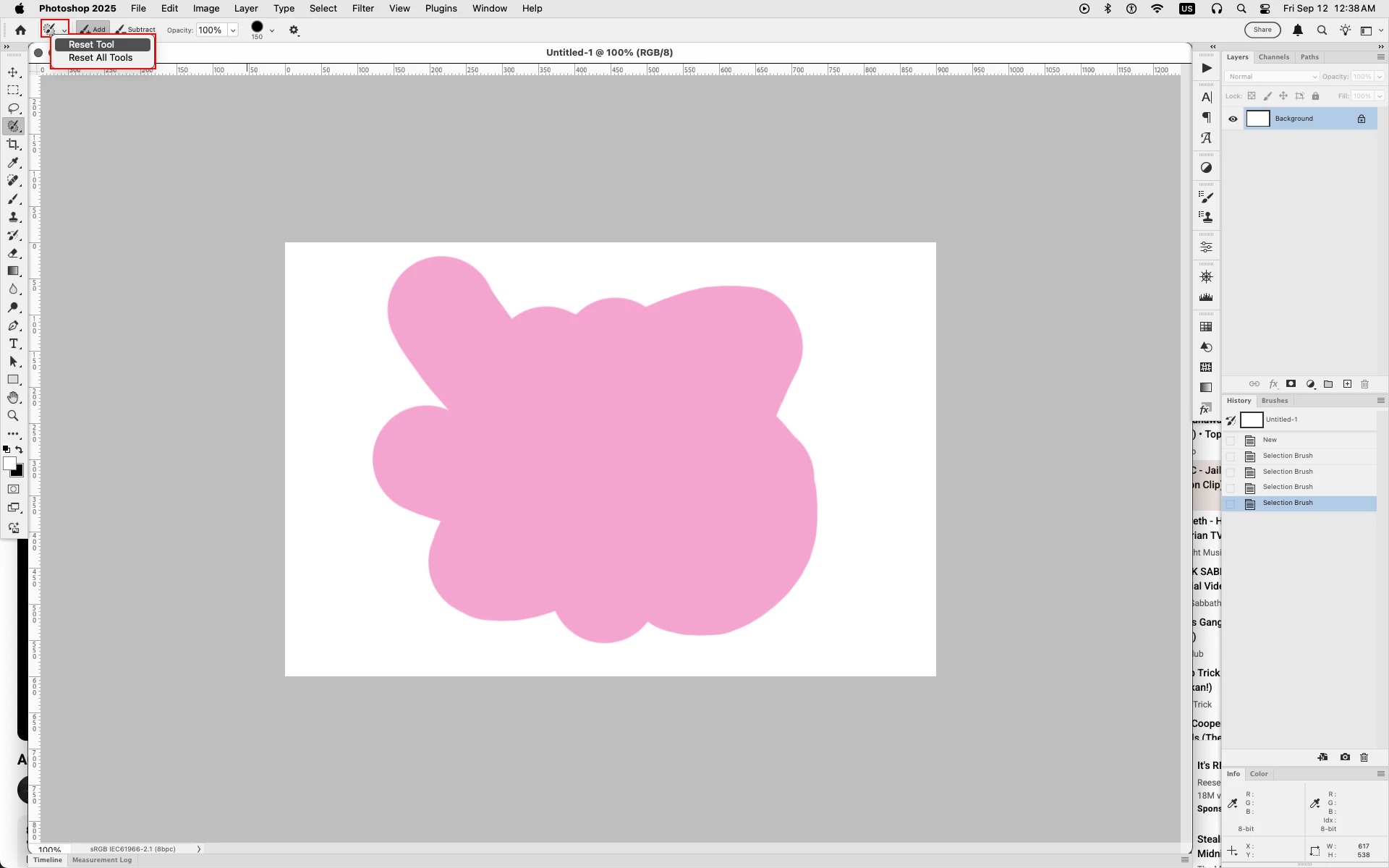Screen dimensions: 1389x868
Task: Expand the Normal blend mode dropdown
Action: pos(1272,77)
